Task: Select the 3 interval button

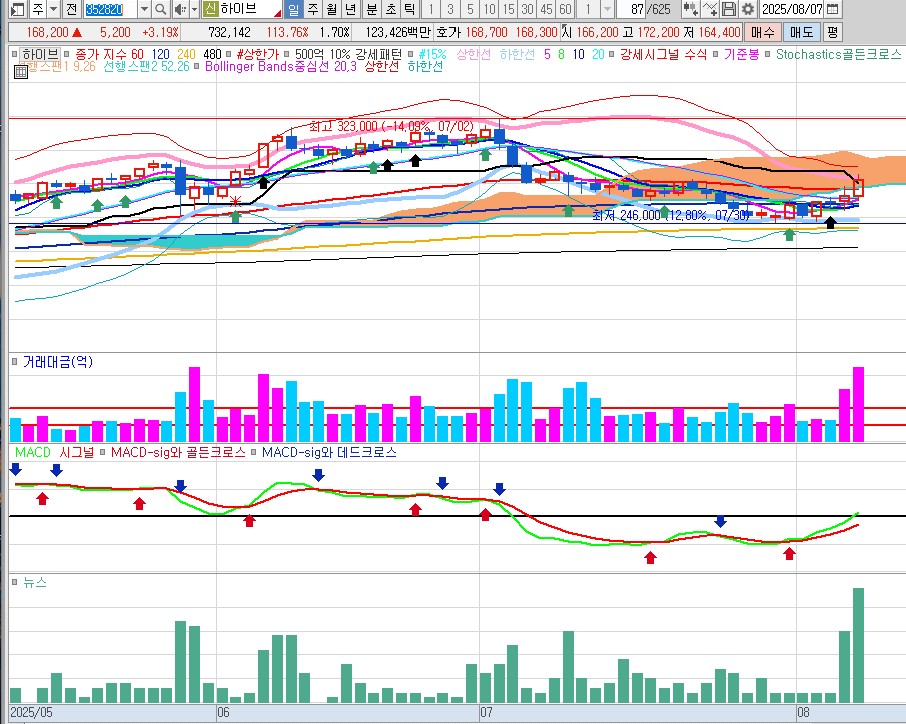Action: (450, 9)
